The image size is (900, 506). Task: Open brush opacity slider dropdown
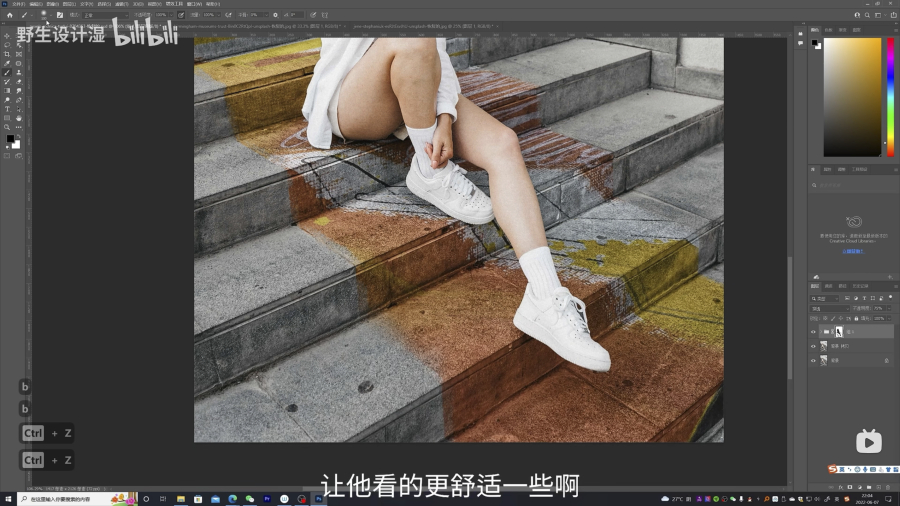[172, 15]
